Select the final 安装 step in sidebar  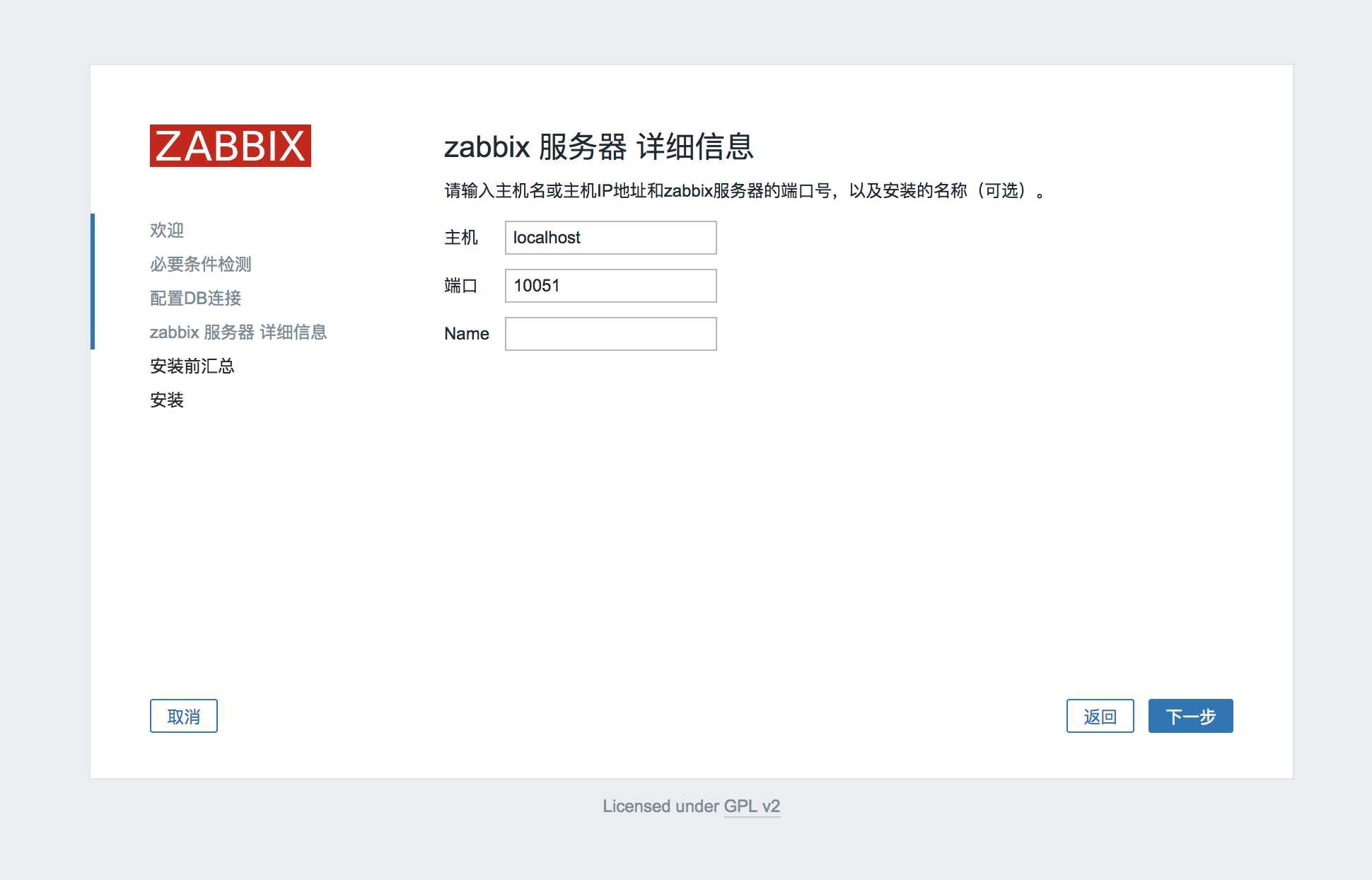(x=167, y=400)
